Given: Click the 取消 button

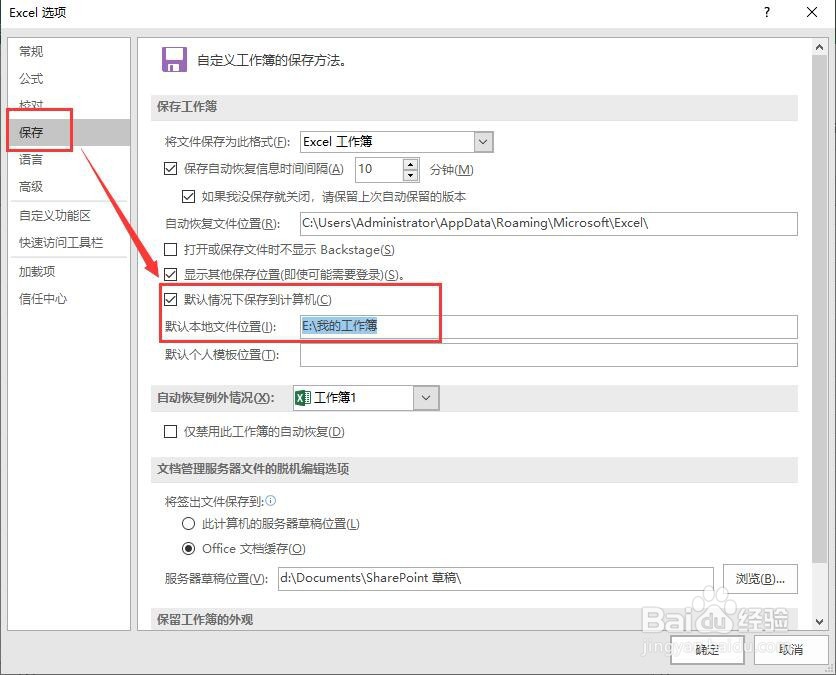Looking at the screenshot, I should pos(791,649).
